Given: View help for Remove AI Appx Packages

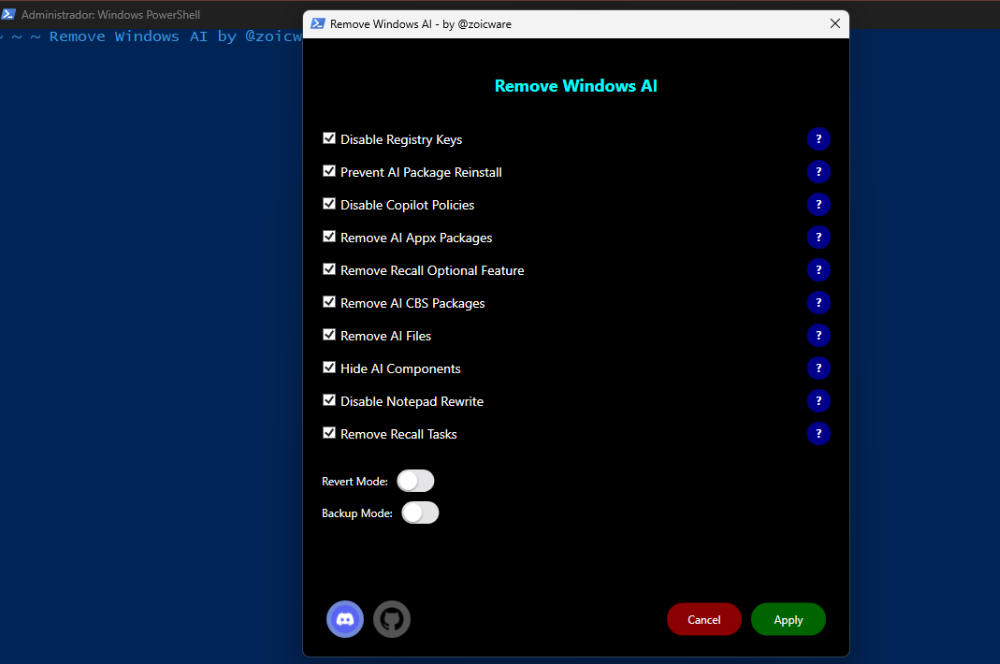Looking at the screenshot, I should click(x=818, y=237).
